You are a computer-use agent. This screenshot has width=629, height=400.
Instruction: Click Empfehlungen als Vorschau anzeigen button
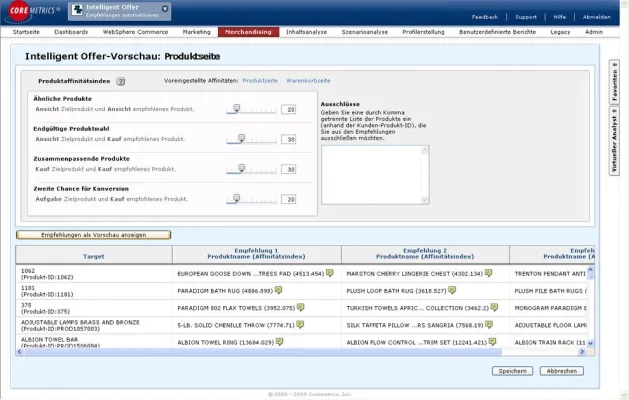(93, 234)
